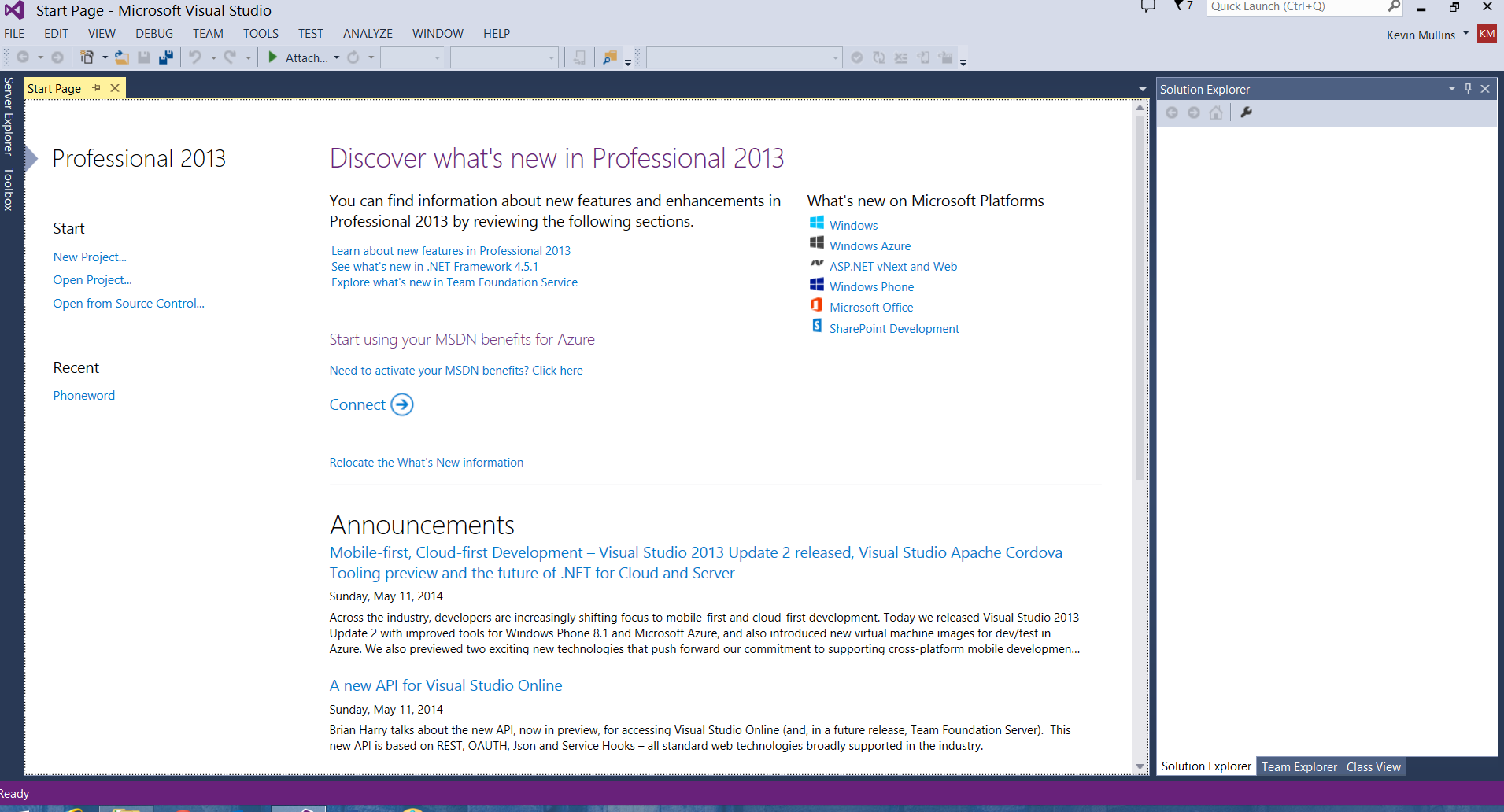Click the New Project... link
1504x812 pixels.
point(90,257)
